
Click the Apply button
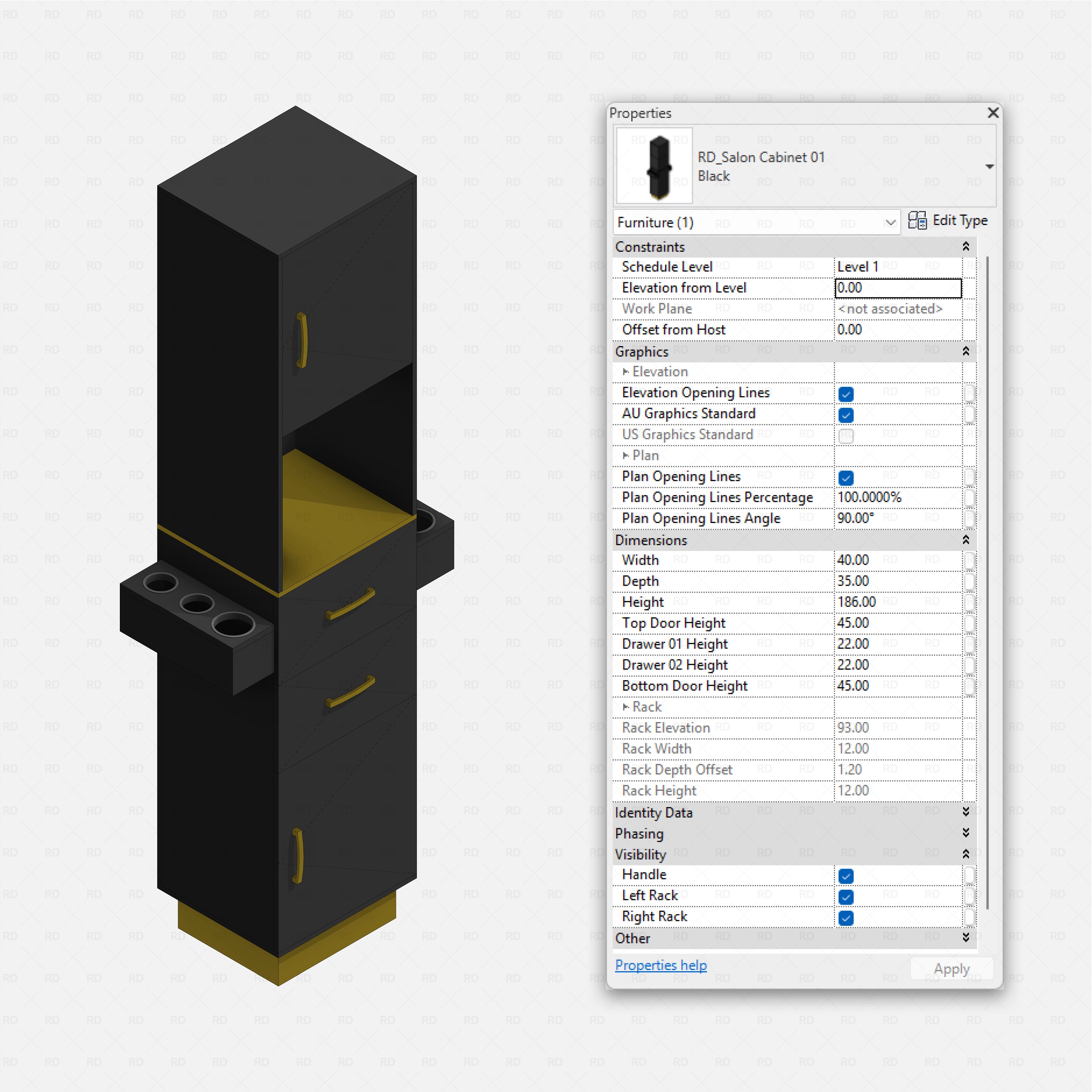point(951,968)
